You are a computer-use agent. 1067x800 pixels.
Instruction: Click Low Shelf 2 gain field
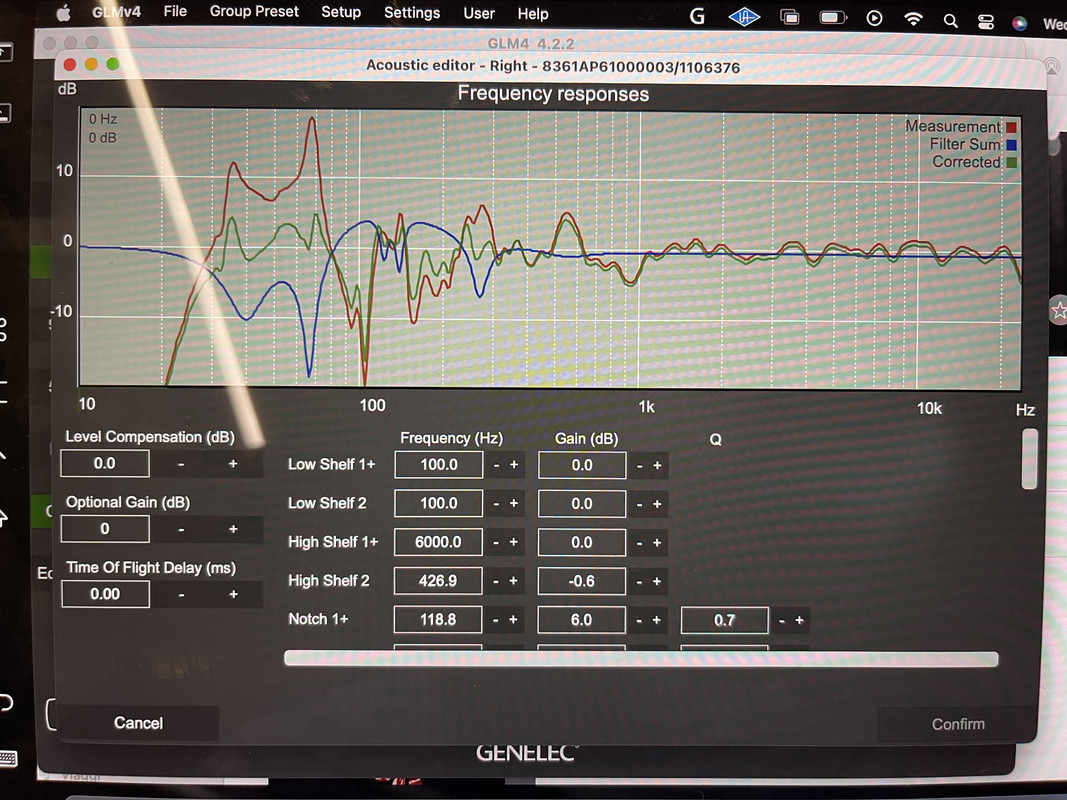582,504
